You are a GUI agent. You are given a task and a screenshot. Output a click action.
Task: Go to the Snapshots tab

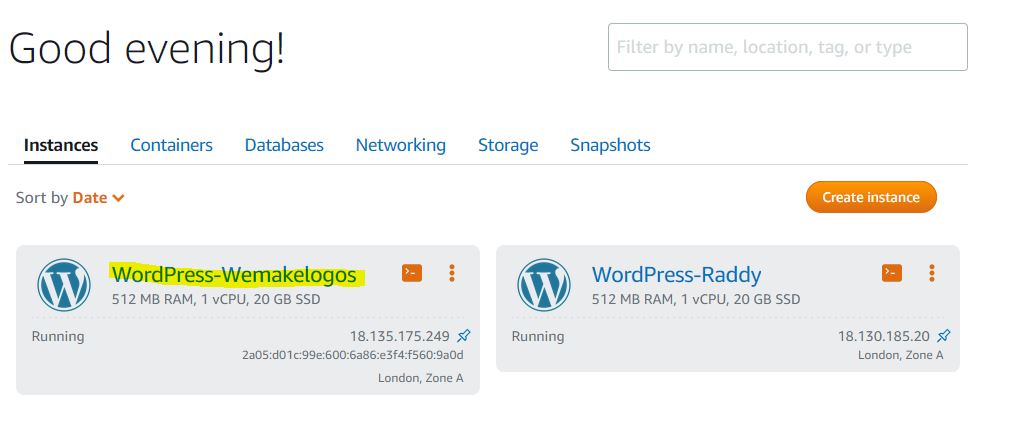point(610,145)
